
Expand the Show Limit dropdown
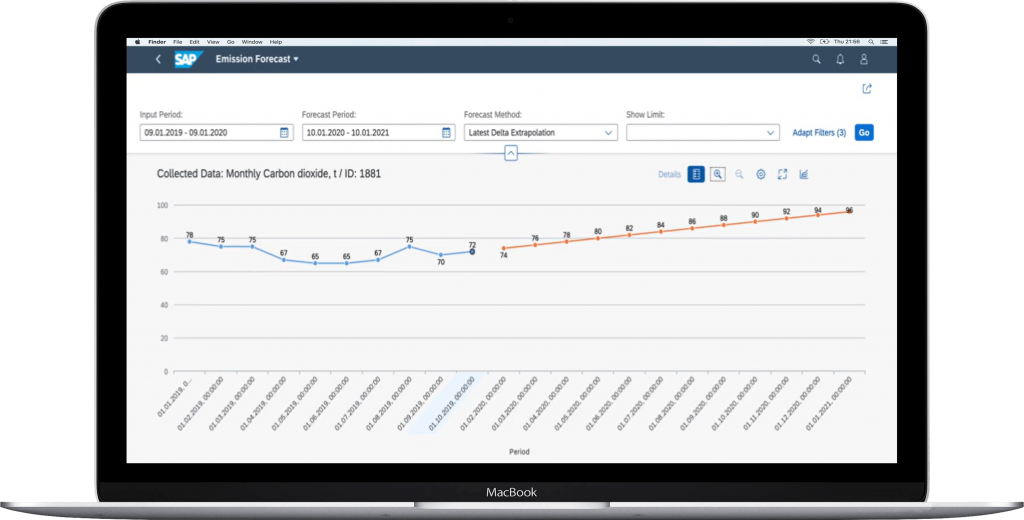tap(770, 132)
